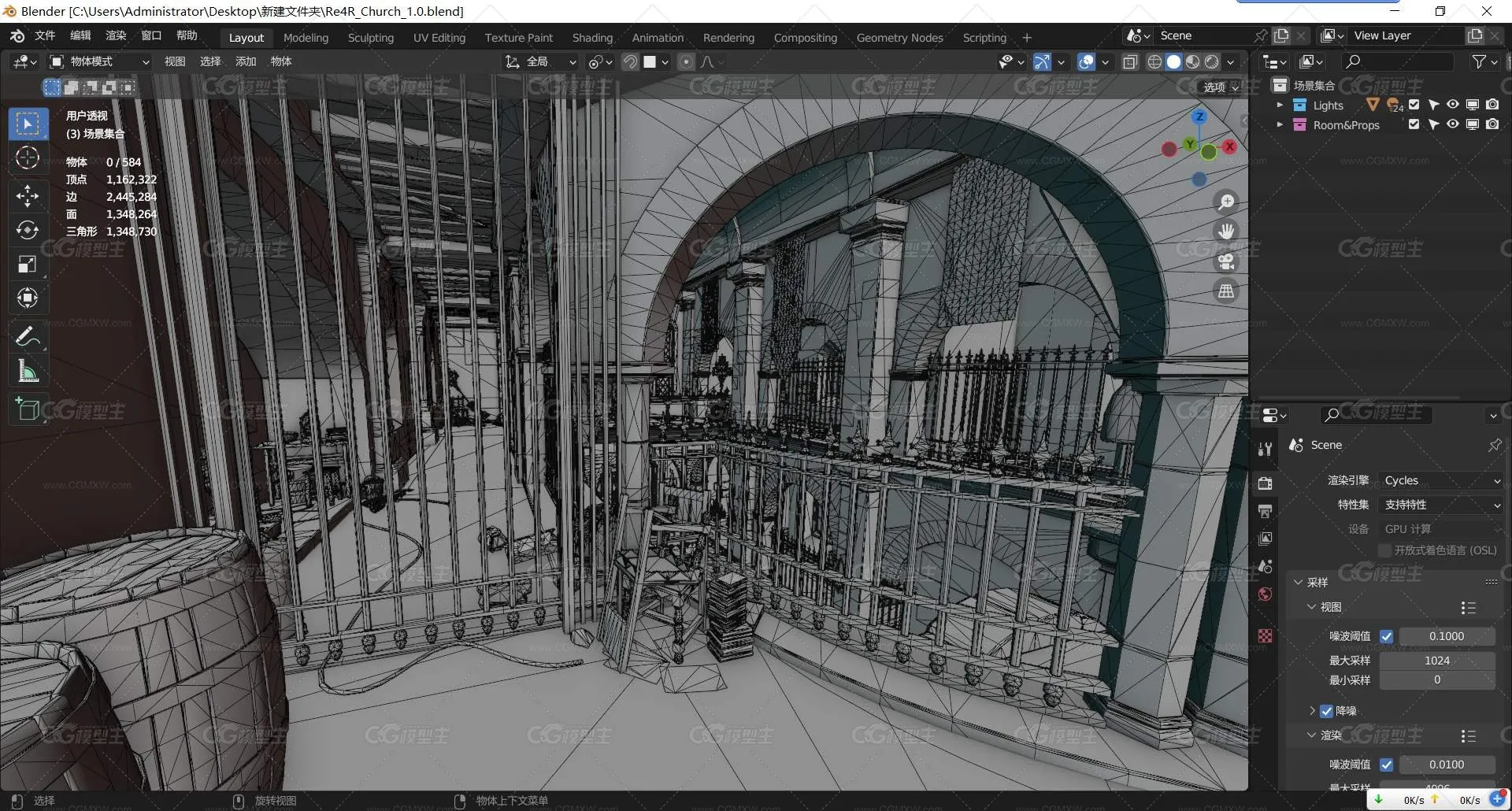Open the 支持特性 feature set dropdown
The image size is (1512, 811).
pos(1441,505)
